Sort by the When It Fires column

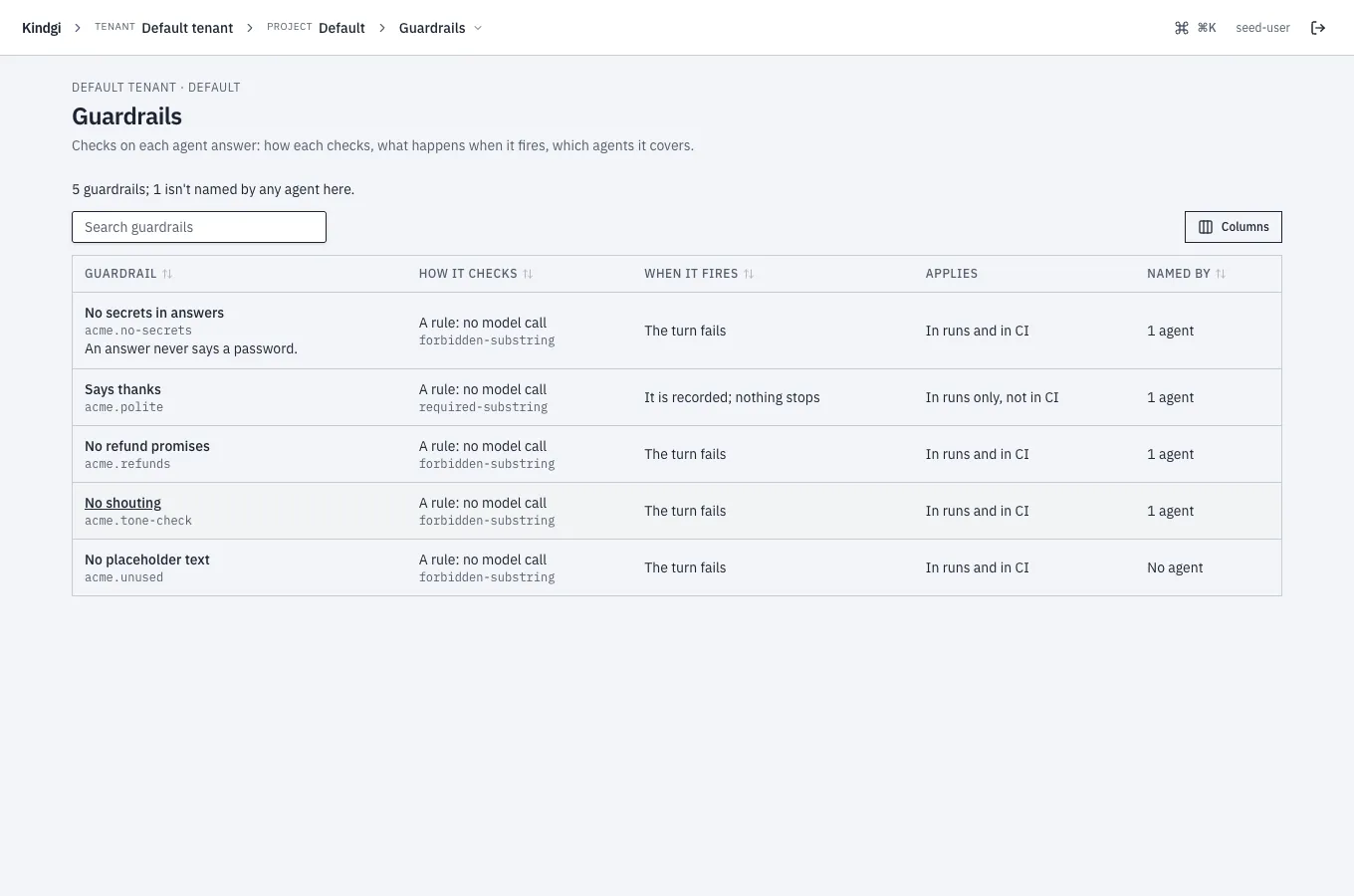click(x=699, y=274)
